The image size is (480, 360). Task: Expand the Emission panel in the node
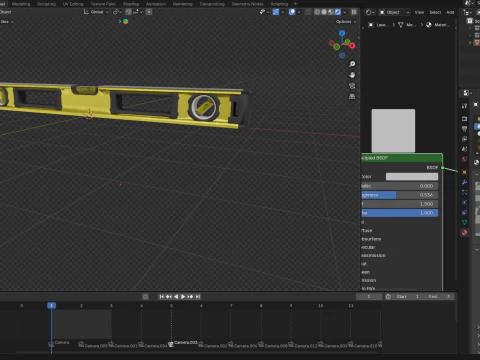[368, 280]
